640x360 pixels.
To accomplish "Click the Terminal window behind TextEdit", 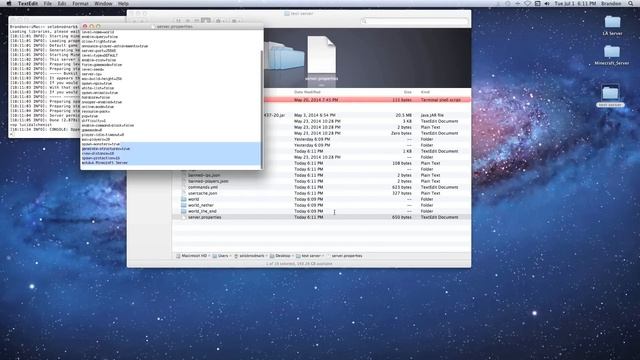I will 44,78.
